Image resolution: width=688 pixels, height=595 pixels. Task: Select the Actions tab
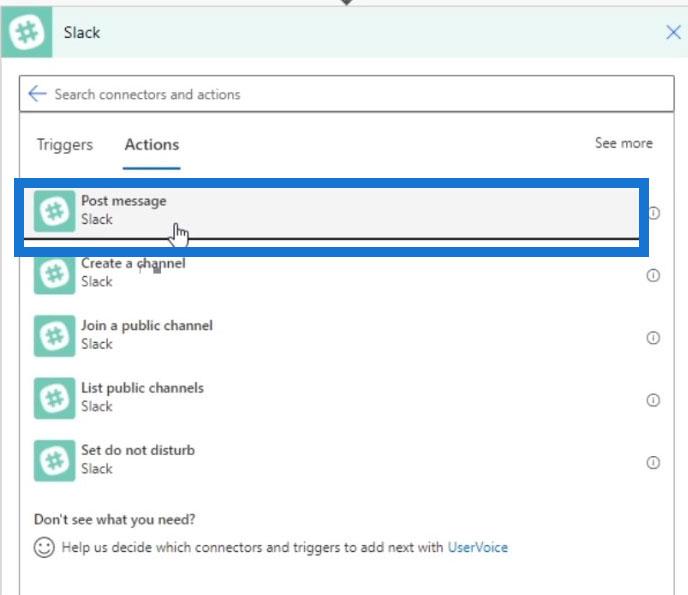pos(152,144)
